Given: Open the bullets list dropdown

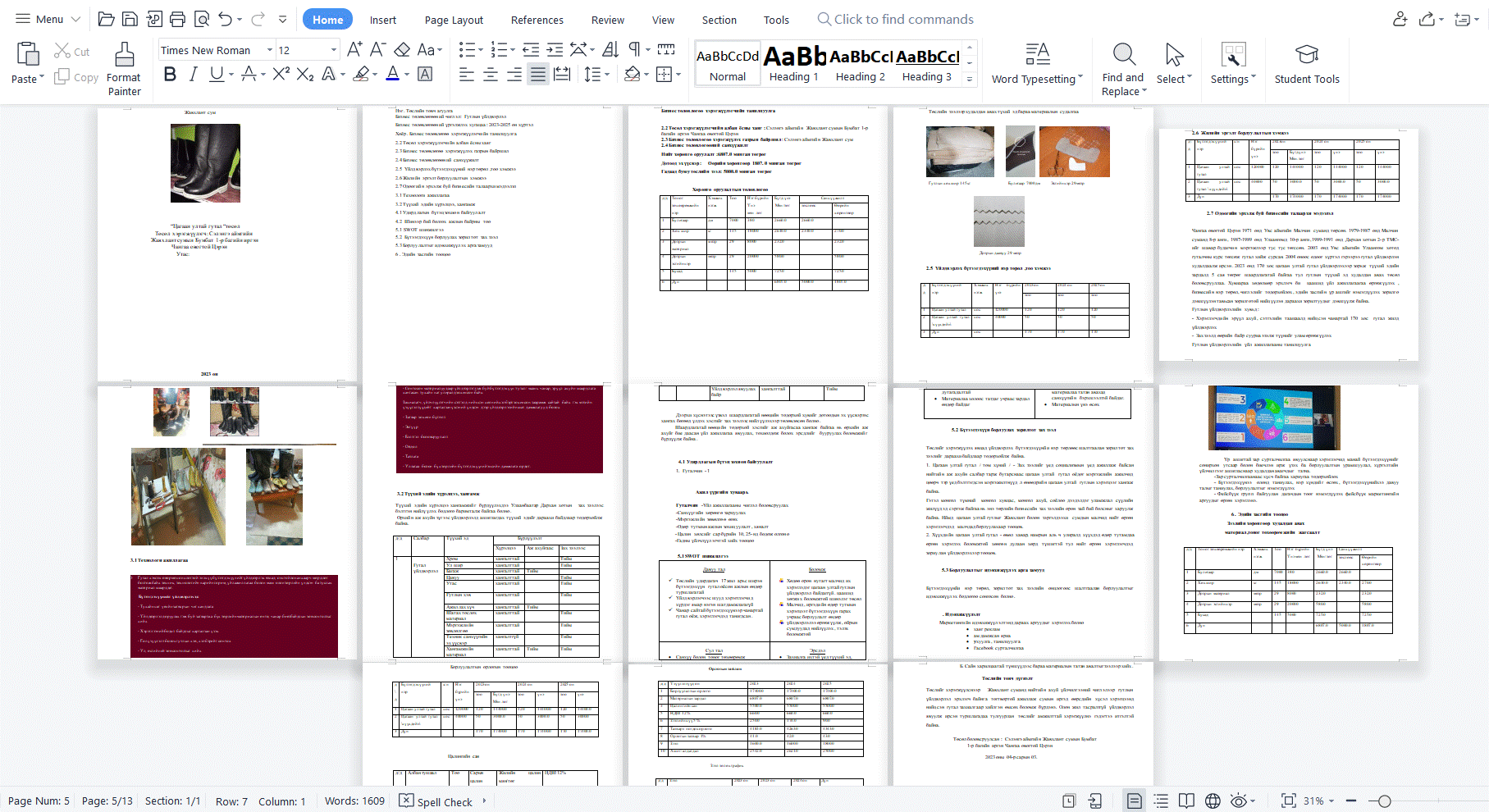Looking at the screenshot, I should point(479,49).
